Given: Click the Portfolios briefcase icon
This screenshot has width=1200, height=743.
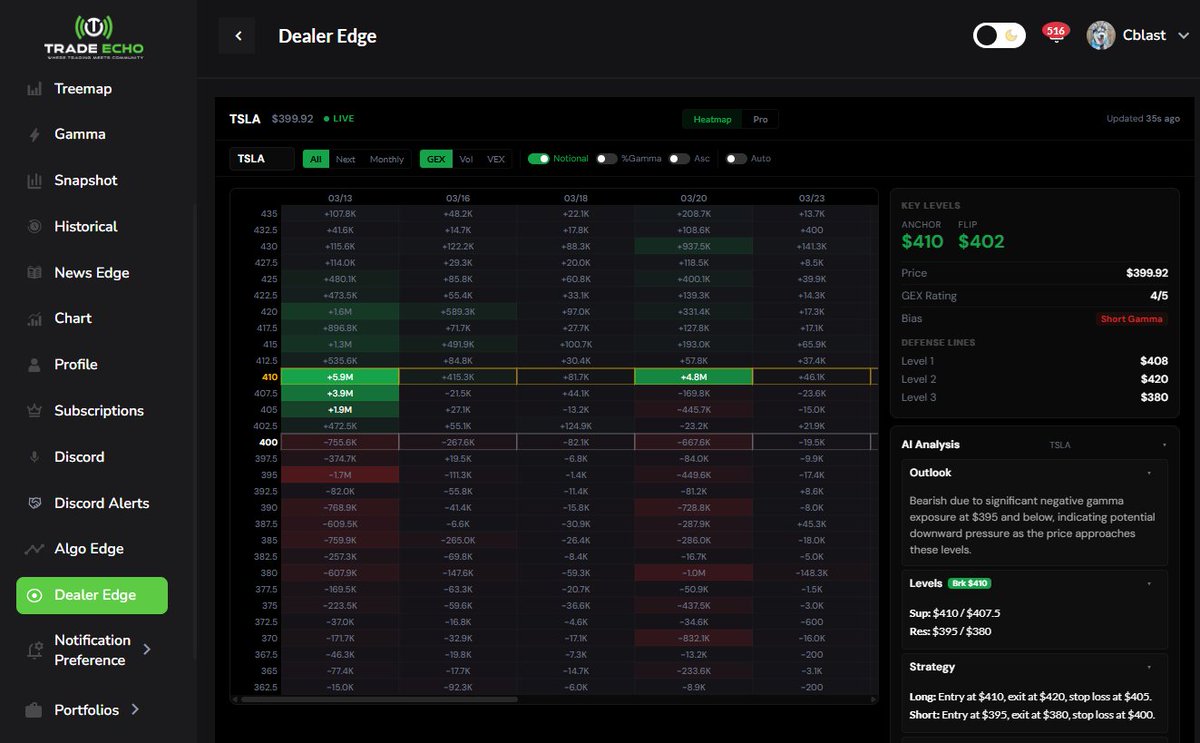Looking at the screenshot, I should pos(34,710).
